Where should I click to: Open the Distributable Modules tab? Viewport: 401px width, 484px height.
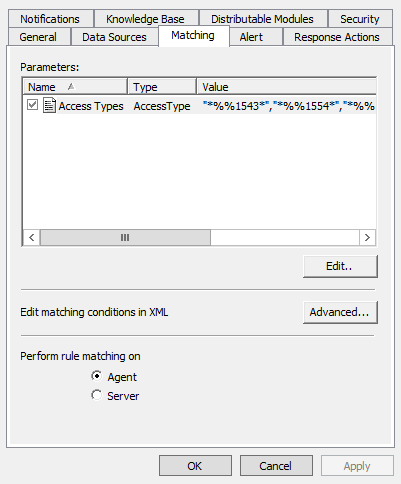click(x=263, y=19)
